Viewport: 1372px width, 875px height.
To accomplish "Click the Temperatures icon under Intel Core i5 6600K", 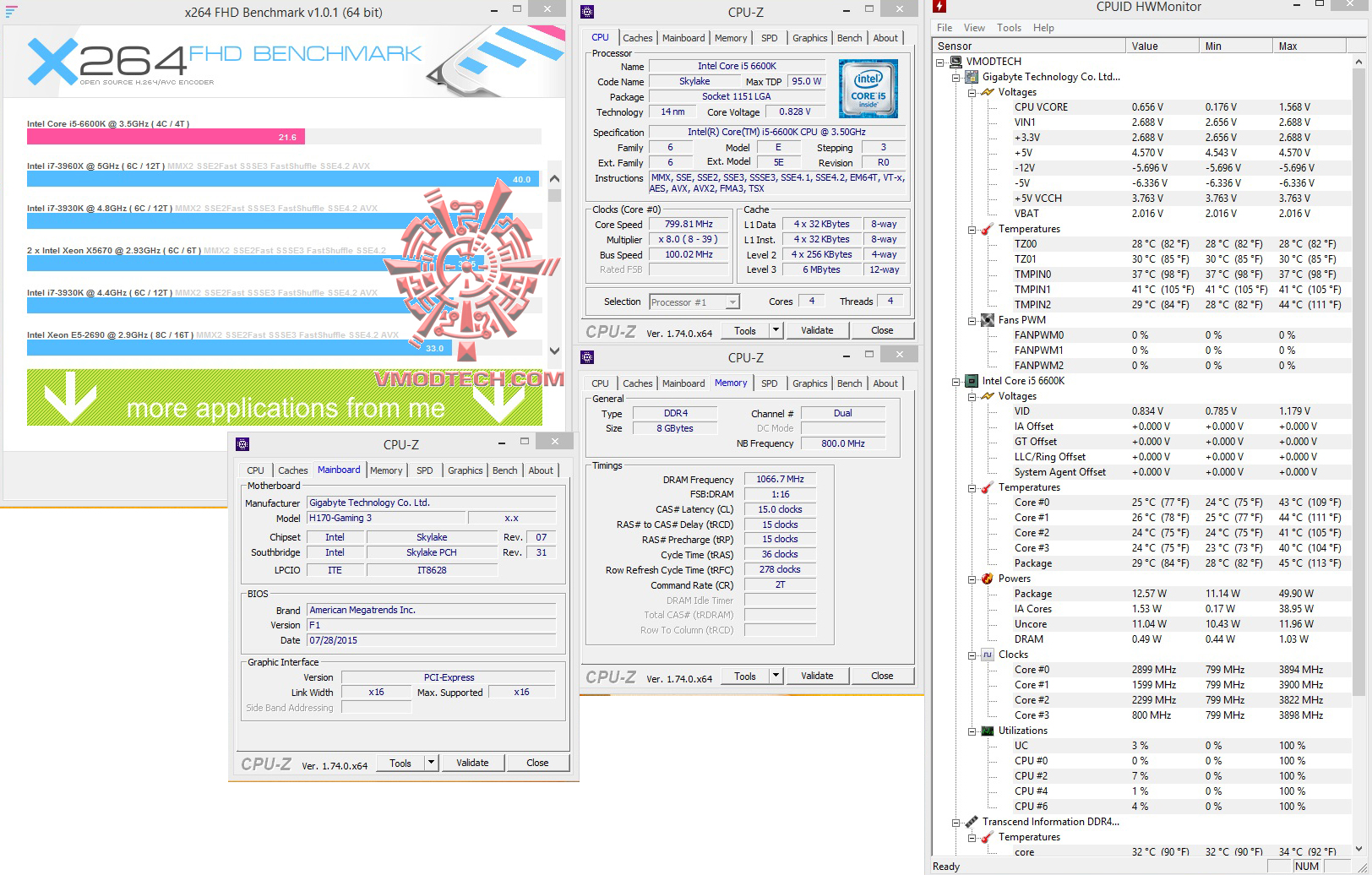I will 988,487.
